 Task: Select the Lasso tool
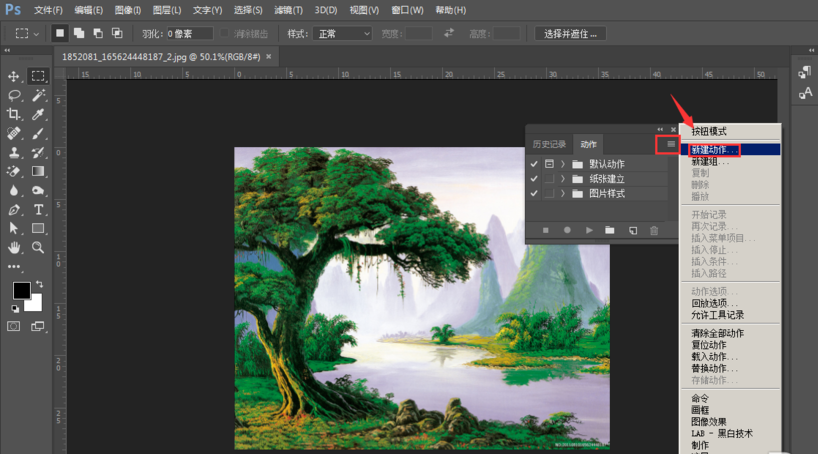pyautogui.click(x=14, y=95)
